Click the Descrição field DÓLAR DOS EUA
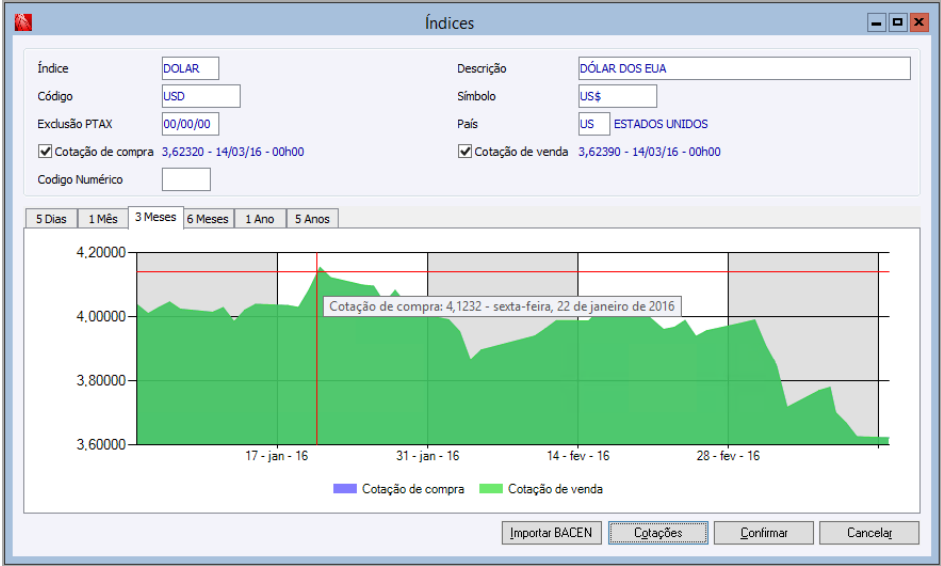This screenshot has width=941, height=566. 744,68
